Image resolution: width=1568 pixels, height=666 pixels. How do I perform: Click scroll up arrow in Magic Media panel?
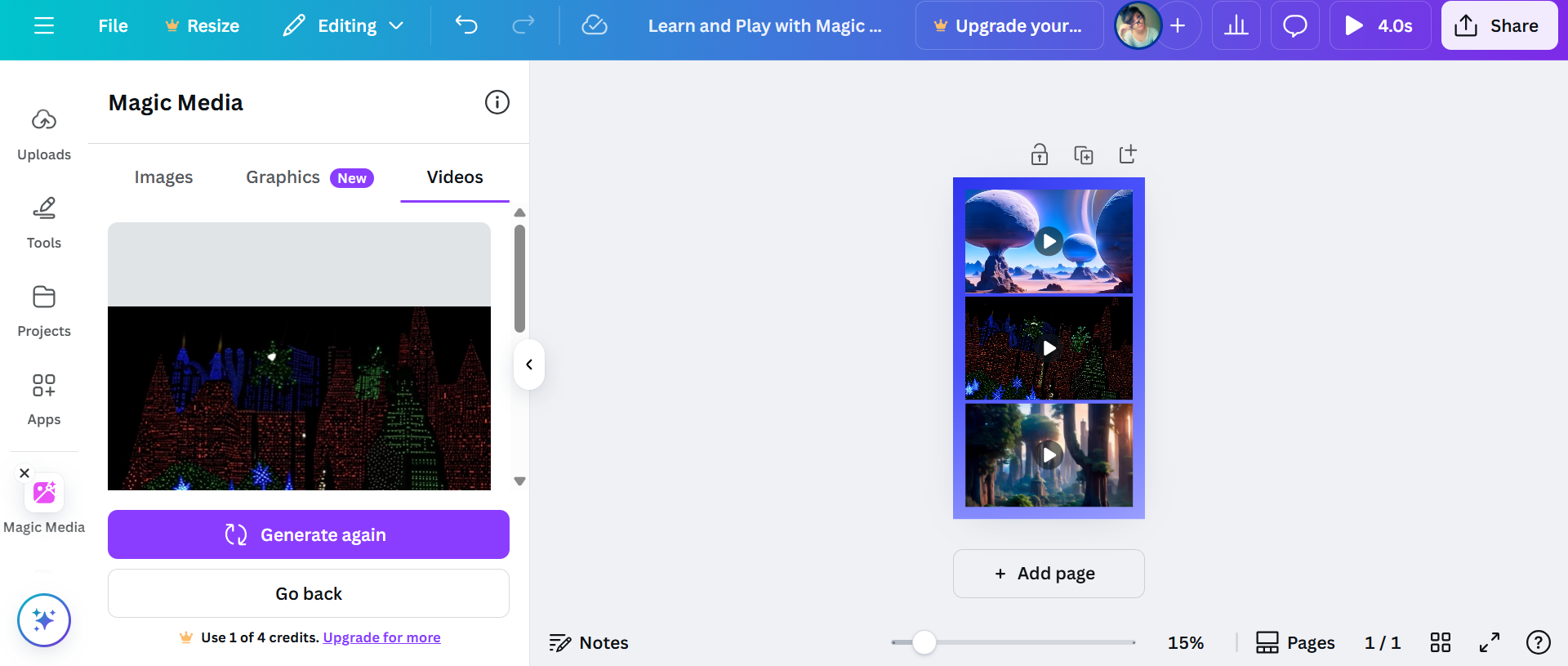519,212
